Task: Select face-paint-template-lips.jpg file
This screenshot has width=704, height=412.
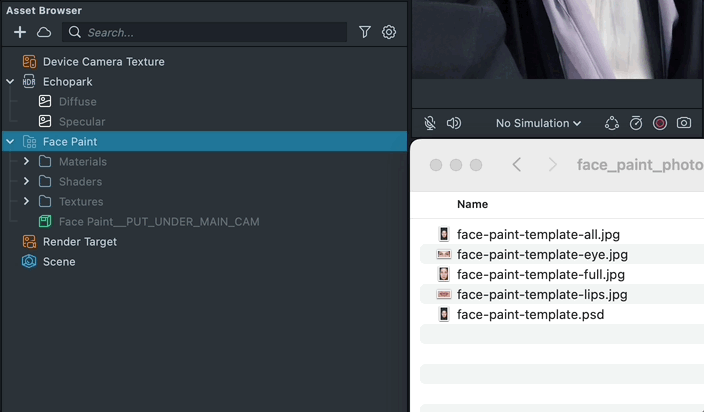Action: pos(541,294)
